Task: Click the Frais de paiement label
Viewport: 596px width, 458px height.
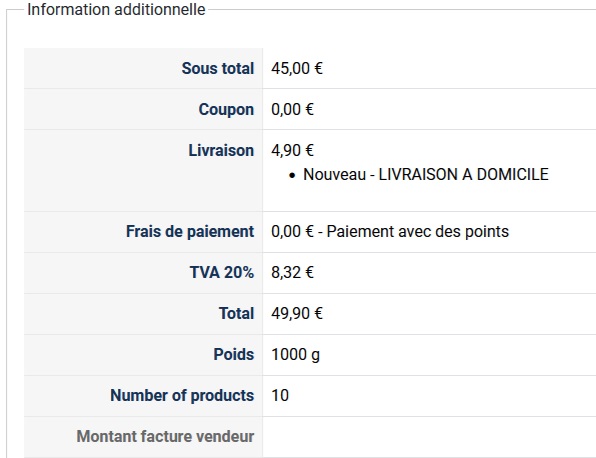Action: pyautogui.click(x=190, y=231)
